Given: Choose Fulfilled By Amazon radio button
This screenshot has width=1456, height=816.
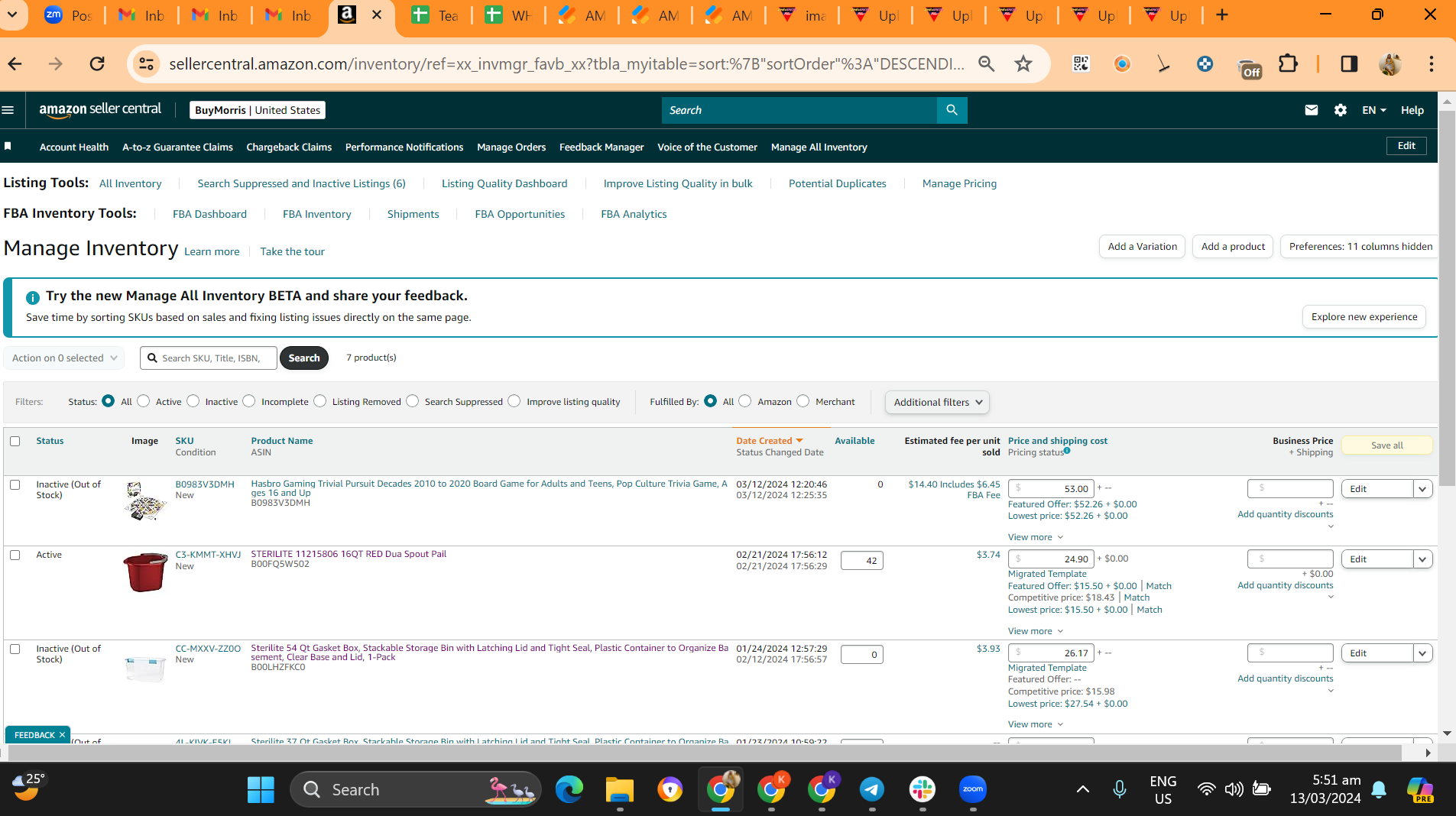Looking at the screenshot, I should pyautogui.click(x=744, y=401).
